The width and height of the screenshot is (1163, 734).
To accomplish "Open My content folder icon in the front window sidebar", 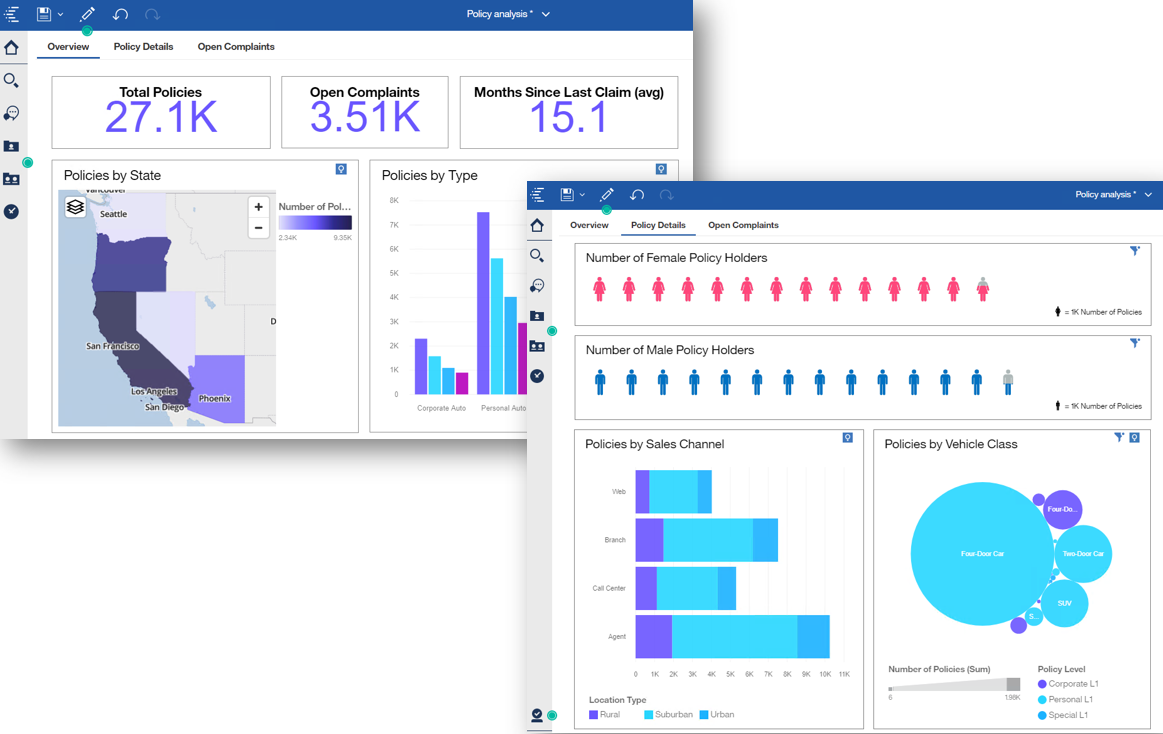I will click(x=537, y=316).
